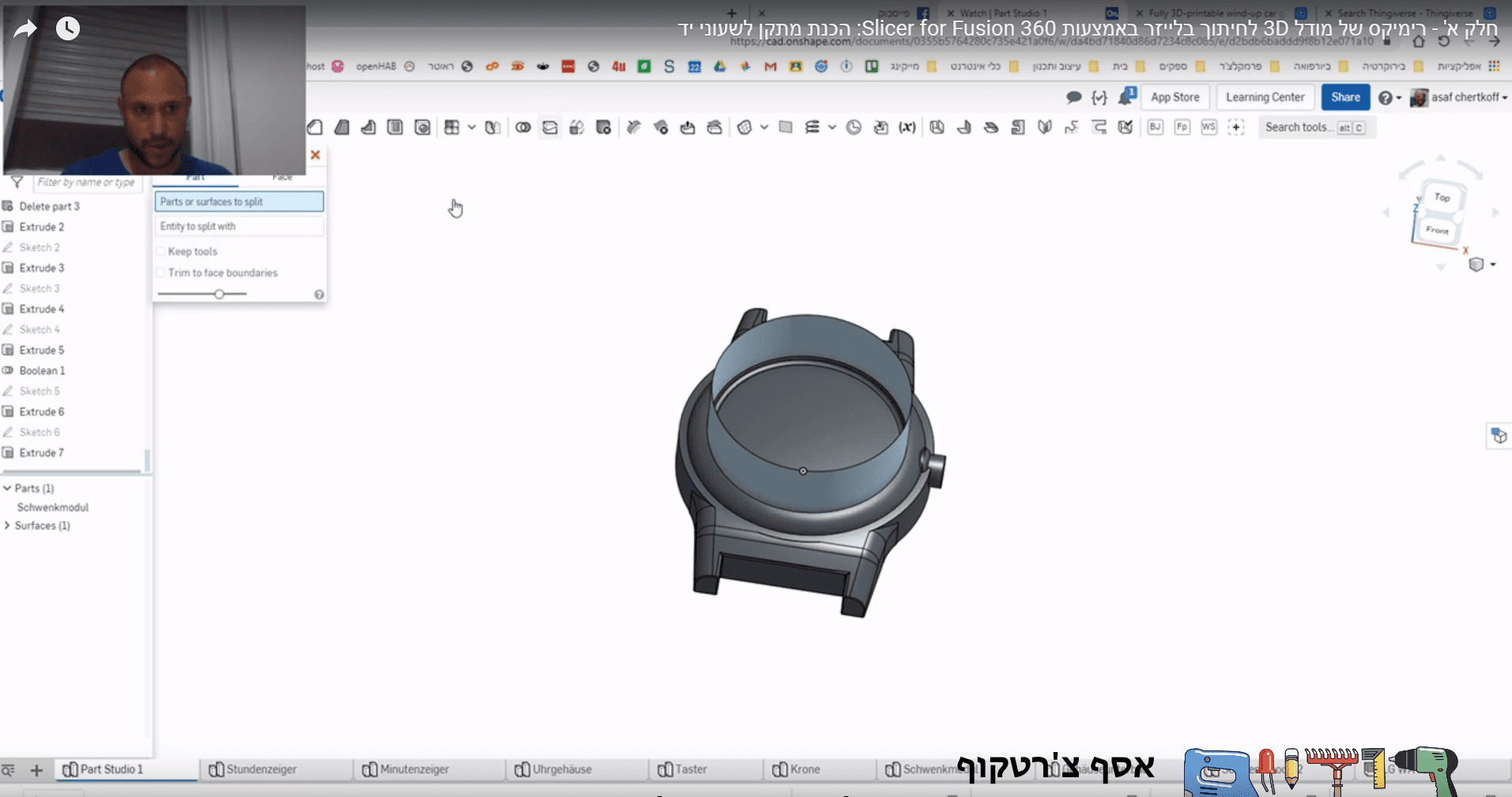Image resolution: width=1512 pixels, height=797 pixels.
Task: Select the Schwenkmodul part
Action: [x=53, y=507]
